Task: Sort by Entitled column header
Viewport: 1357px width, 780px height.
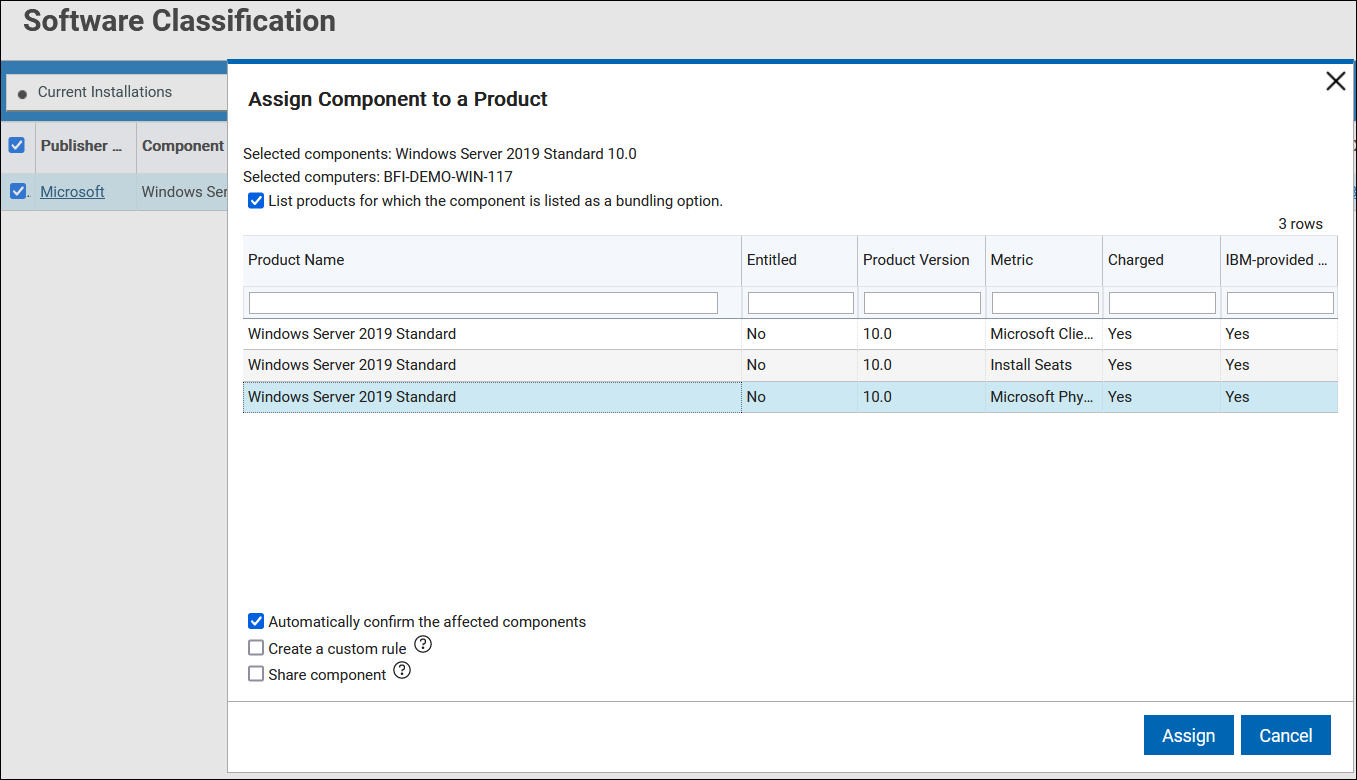Action: [799, 260]
